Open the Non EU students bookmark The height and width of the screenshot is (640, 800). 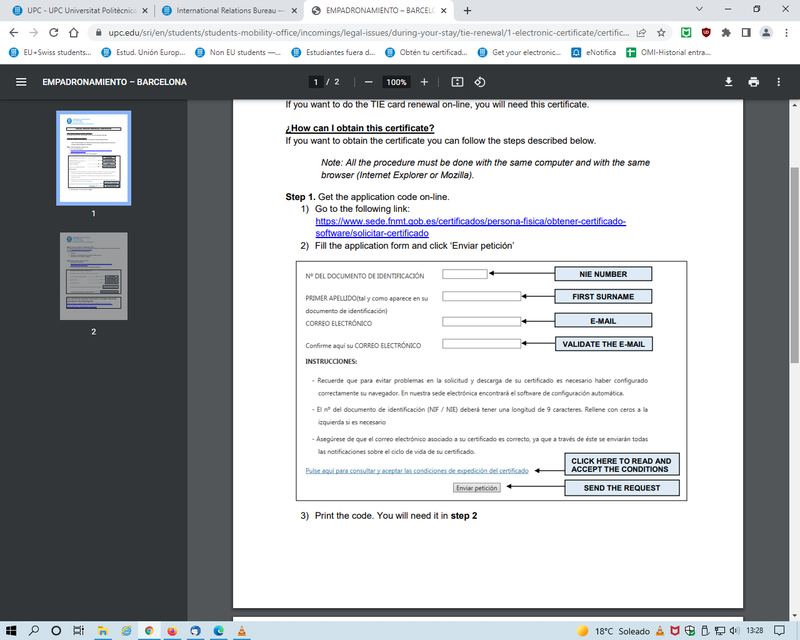(238, 52)
